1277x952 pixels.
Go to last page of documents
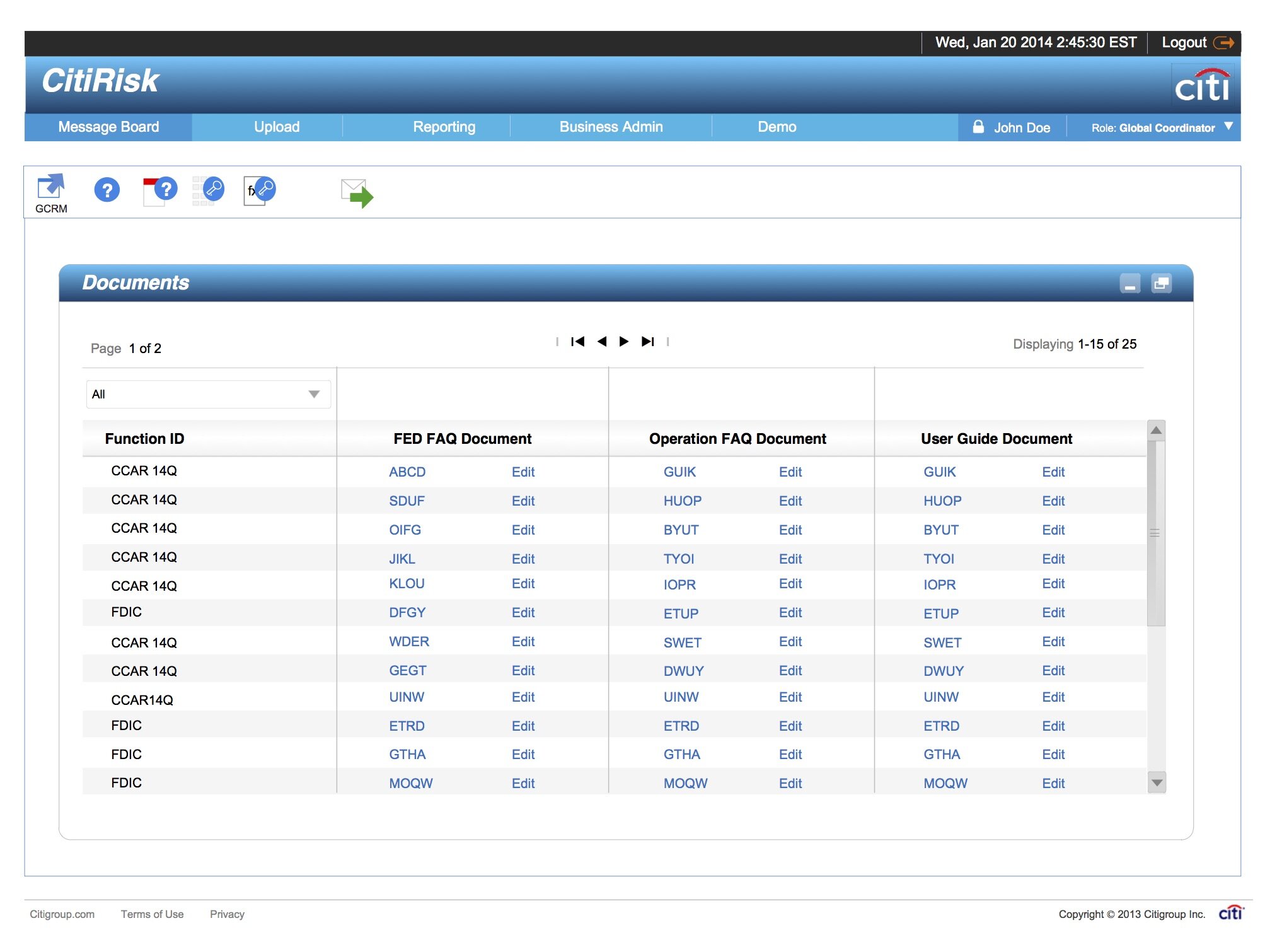click(x=648, y=342)
